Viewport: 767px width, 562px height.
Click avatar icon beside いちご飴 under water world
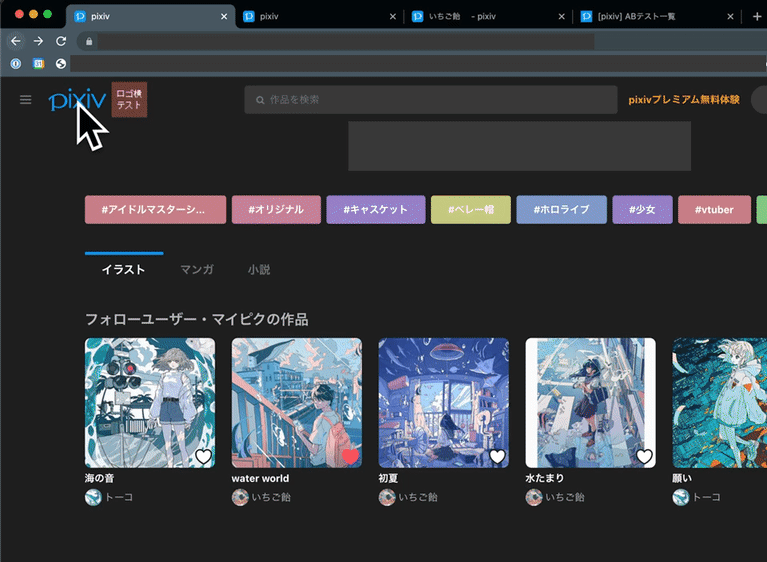[240, 497]
